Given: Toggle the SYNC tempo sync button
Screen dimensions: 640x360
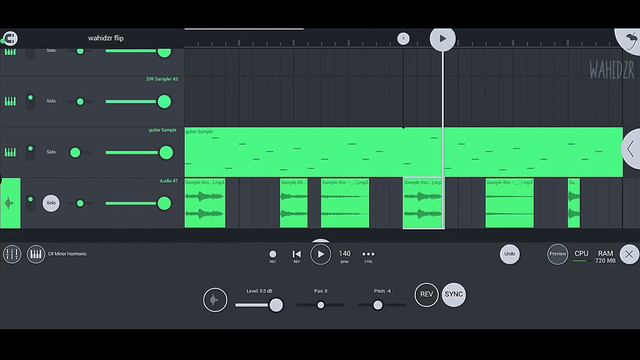Looking at the screenshot, I should [x=453, y=295].
